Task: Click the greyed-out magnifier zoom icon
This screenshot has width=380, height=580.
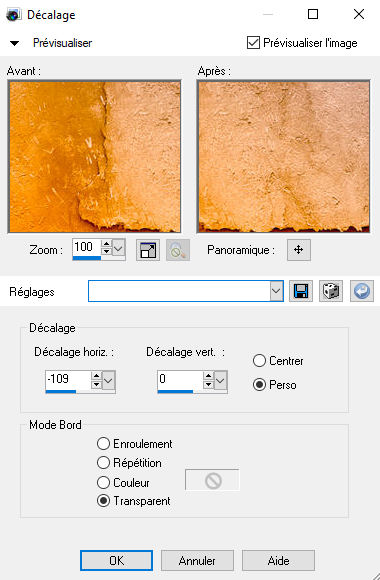Action: coord(178,250)
